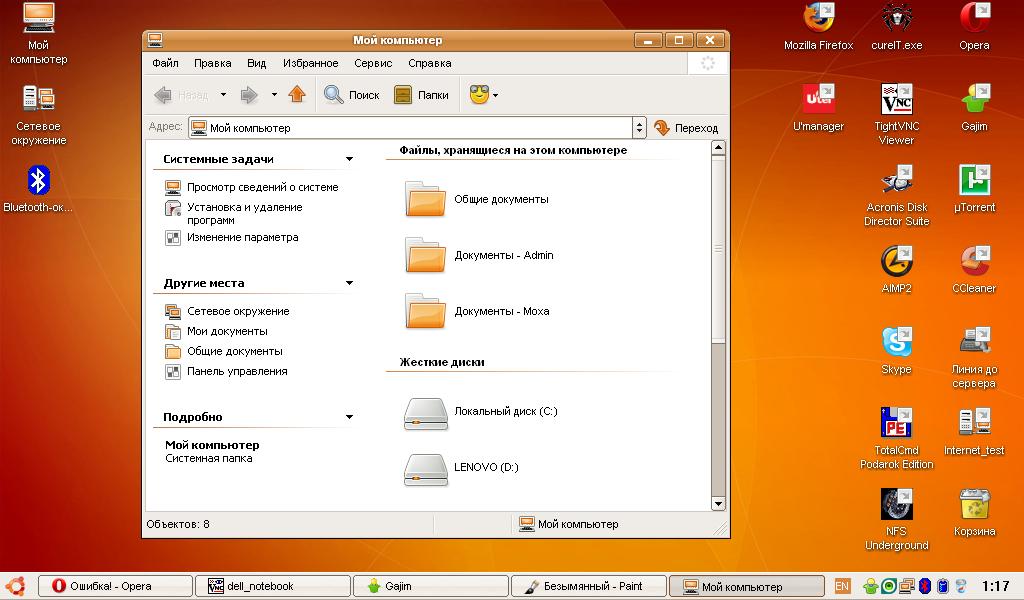Click the vertical scrollbar thumb
1024x600 pixels.
[x=718, y=249]
